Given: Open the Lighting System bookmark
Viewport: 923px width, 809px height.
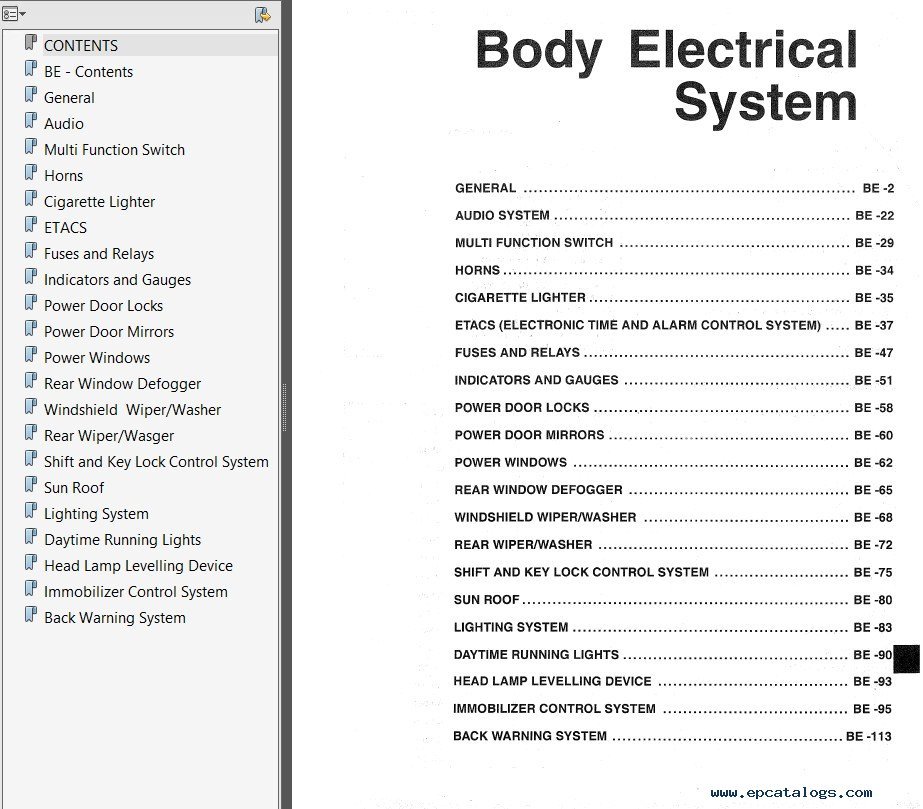Looking at the screenshot, I should [x=96, y=513].
